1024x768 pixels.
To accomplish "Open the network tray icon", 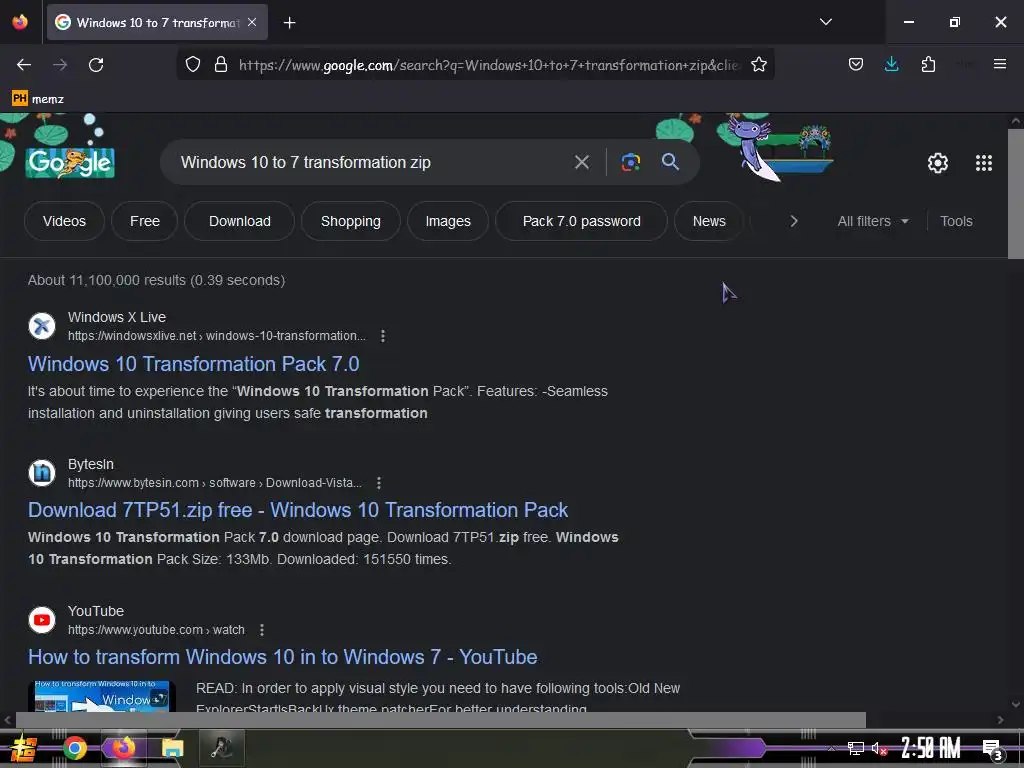I will coord(855,748).
